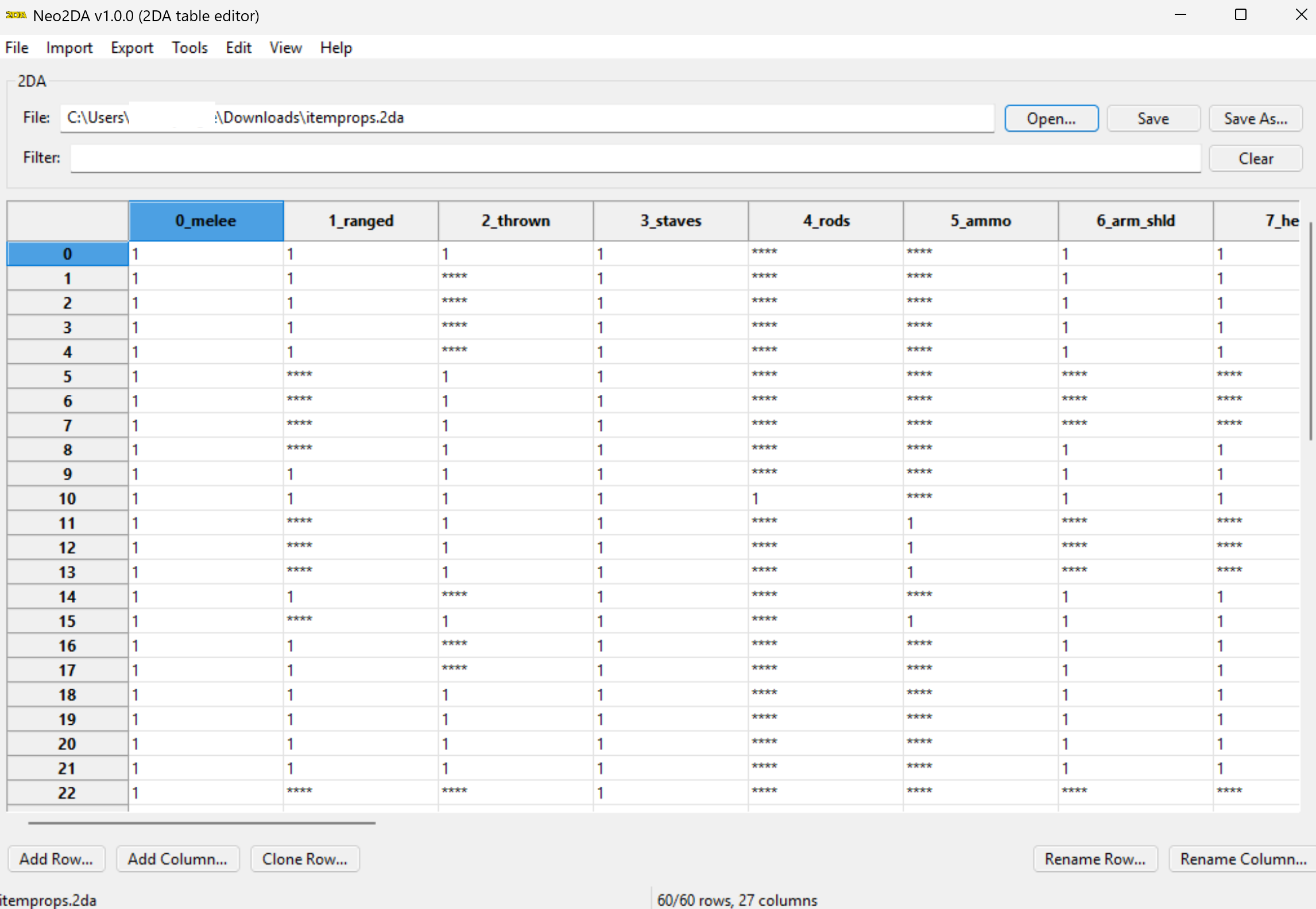Select row header 10

[x=67, y=499]
